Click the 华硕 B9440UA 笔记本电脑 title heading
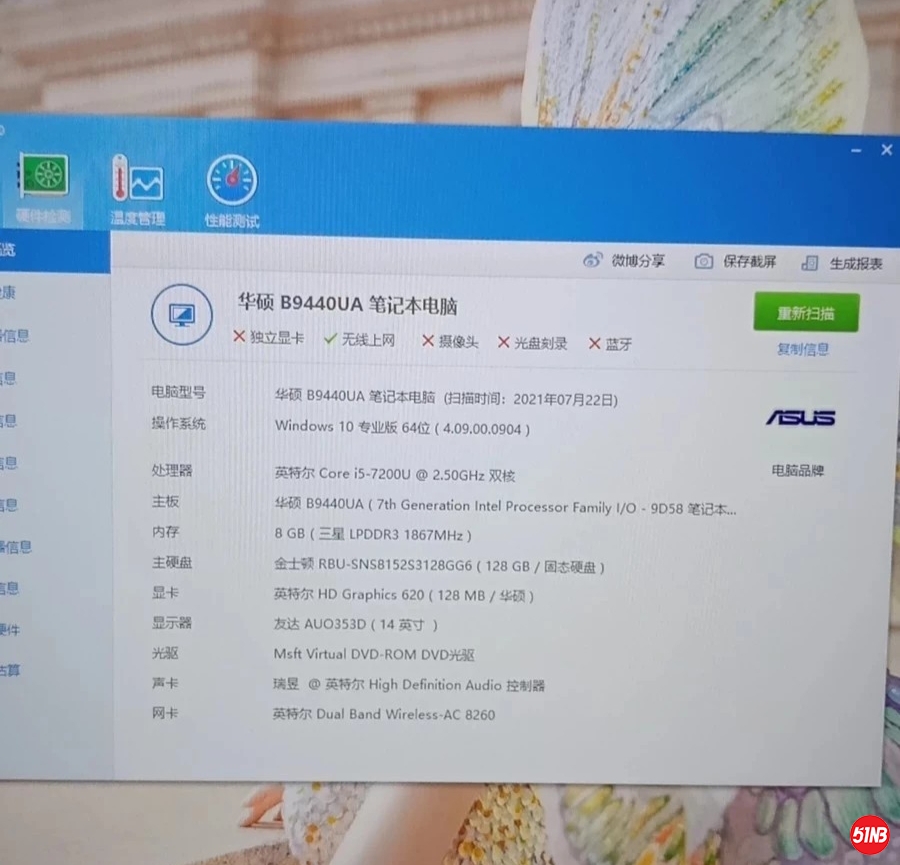 [348, 304]
